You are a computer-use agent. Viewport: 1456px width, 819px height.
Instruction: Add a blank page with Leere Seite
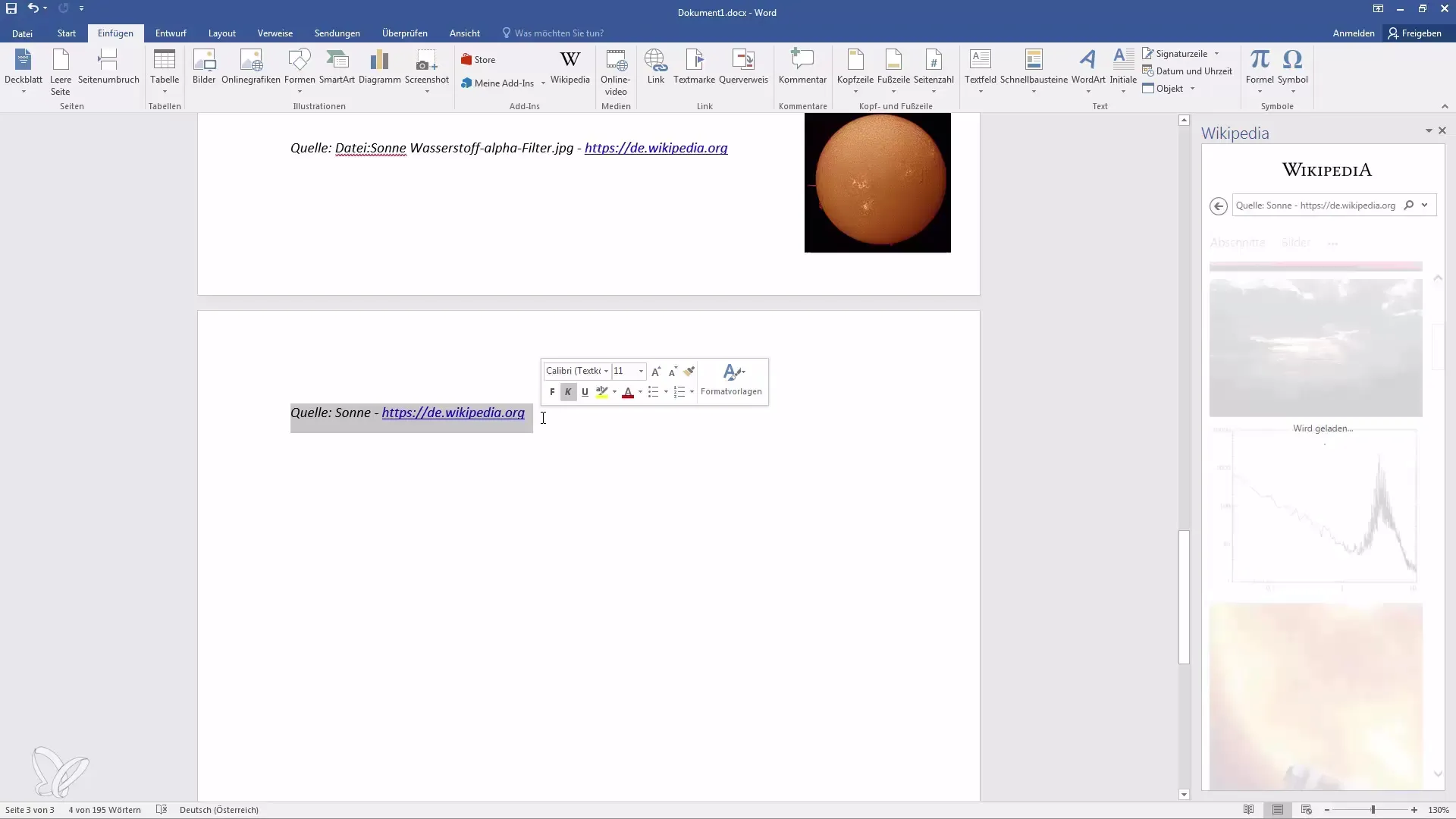pyautogui.click(x=61, y=71)
